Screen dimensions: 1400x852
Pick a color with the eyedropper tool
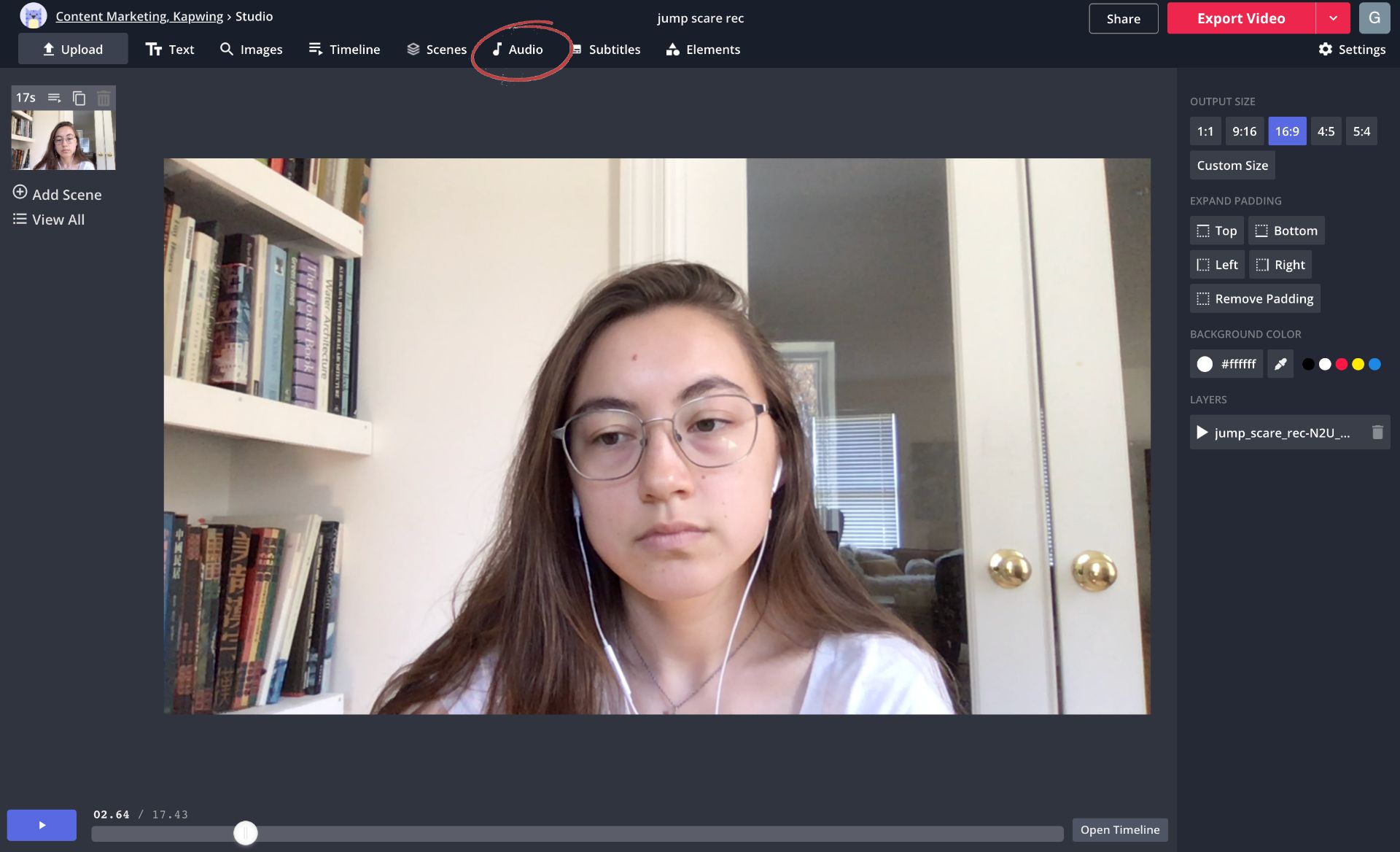[1280, 364]
